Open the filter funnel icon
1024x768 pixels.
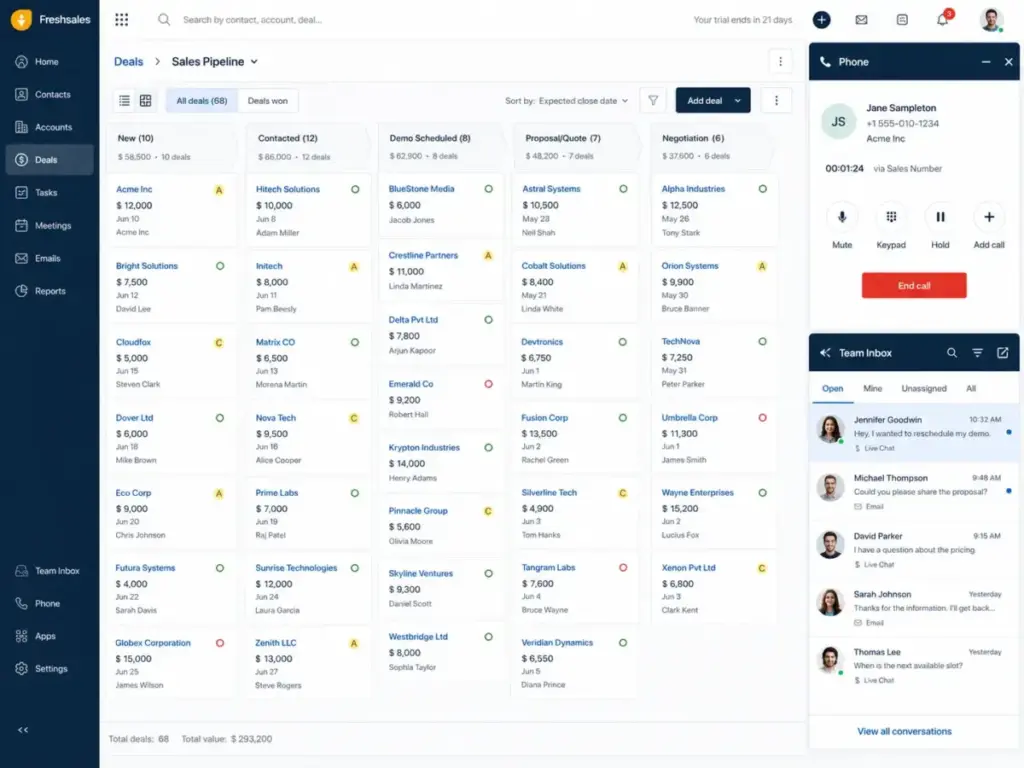point(652,101)
